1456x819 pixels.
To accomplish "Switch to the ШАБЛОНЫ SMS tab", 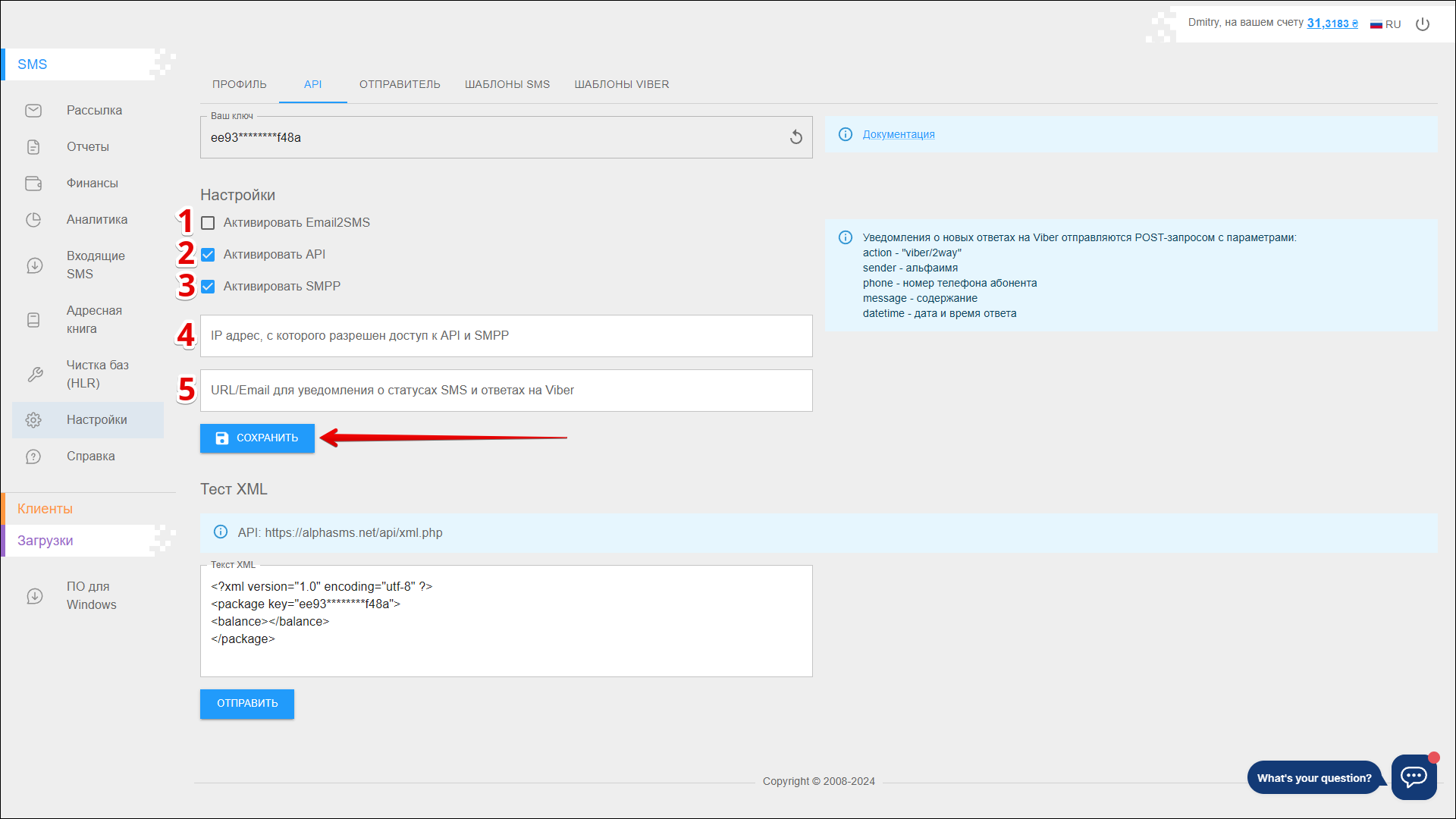I will tap(507, 84).
